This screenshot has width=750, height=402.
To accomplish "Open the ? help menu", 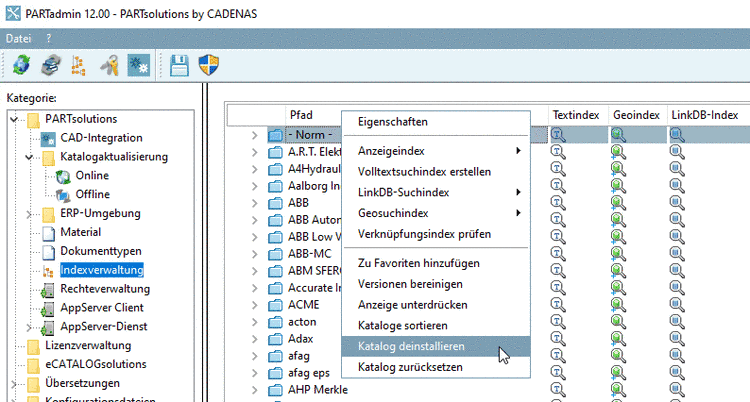I will coord(49,39).
